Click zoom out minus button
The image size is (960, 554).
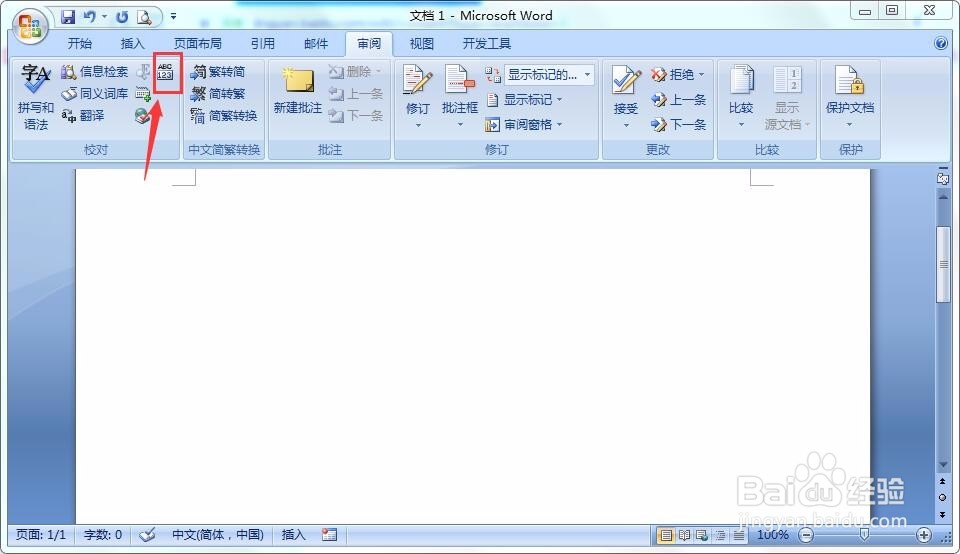[807, 536]
